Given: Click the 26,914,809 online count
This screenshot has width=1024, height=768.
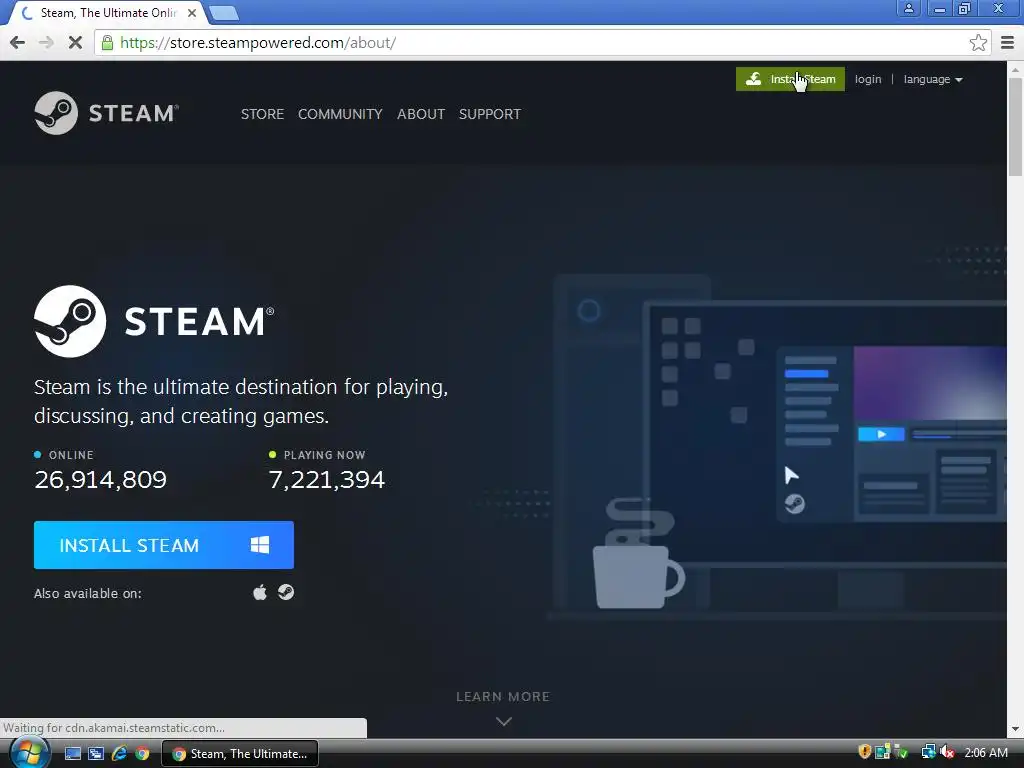Looking at the screenshot, I should click(x=101, y=480).
